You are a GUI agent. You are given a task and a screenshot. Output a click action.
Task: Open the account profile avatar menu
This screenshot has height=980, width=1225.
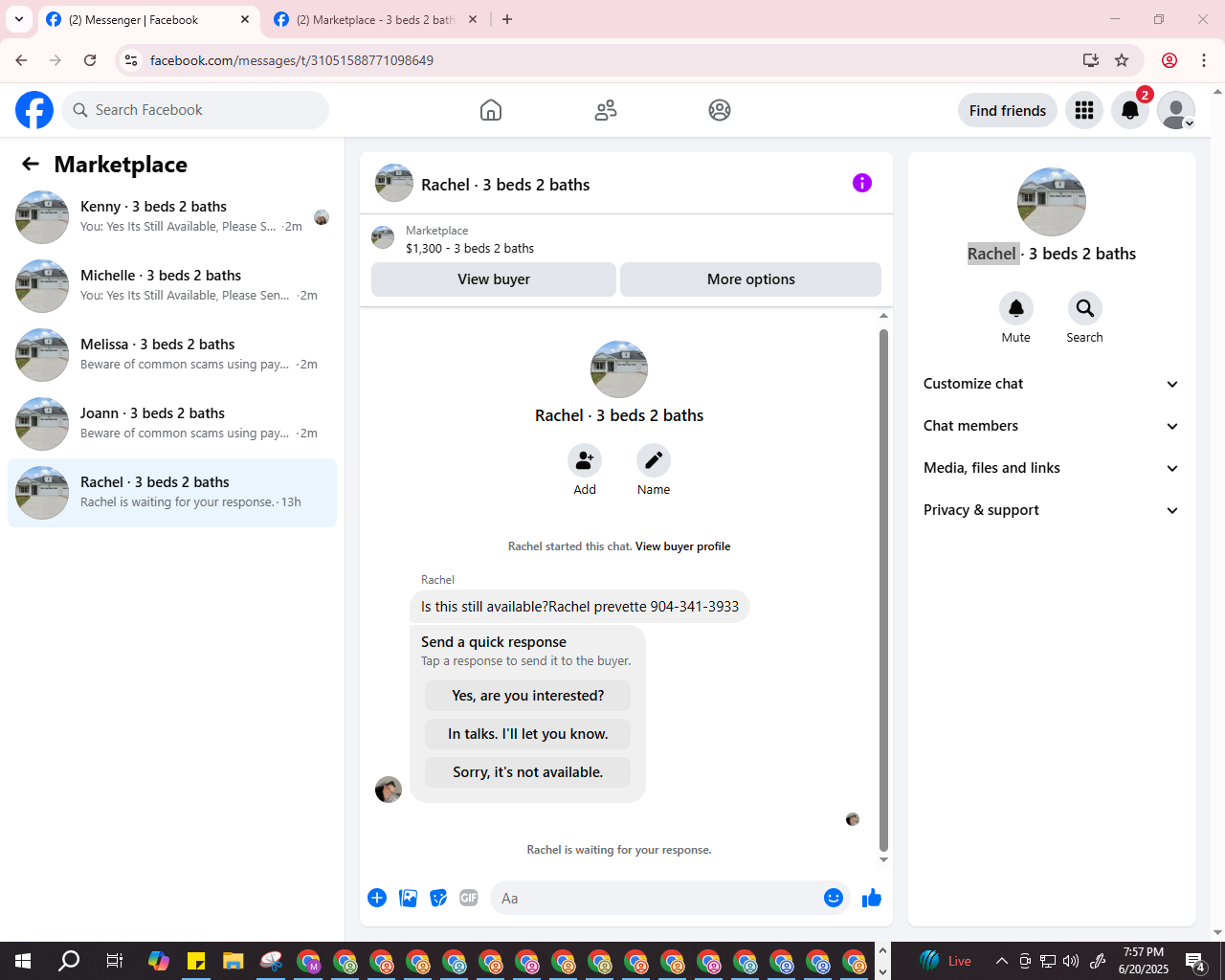coord(1176,110)
